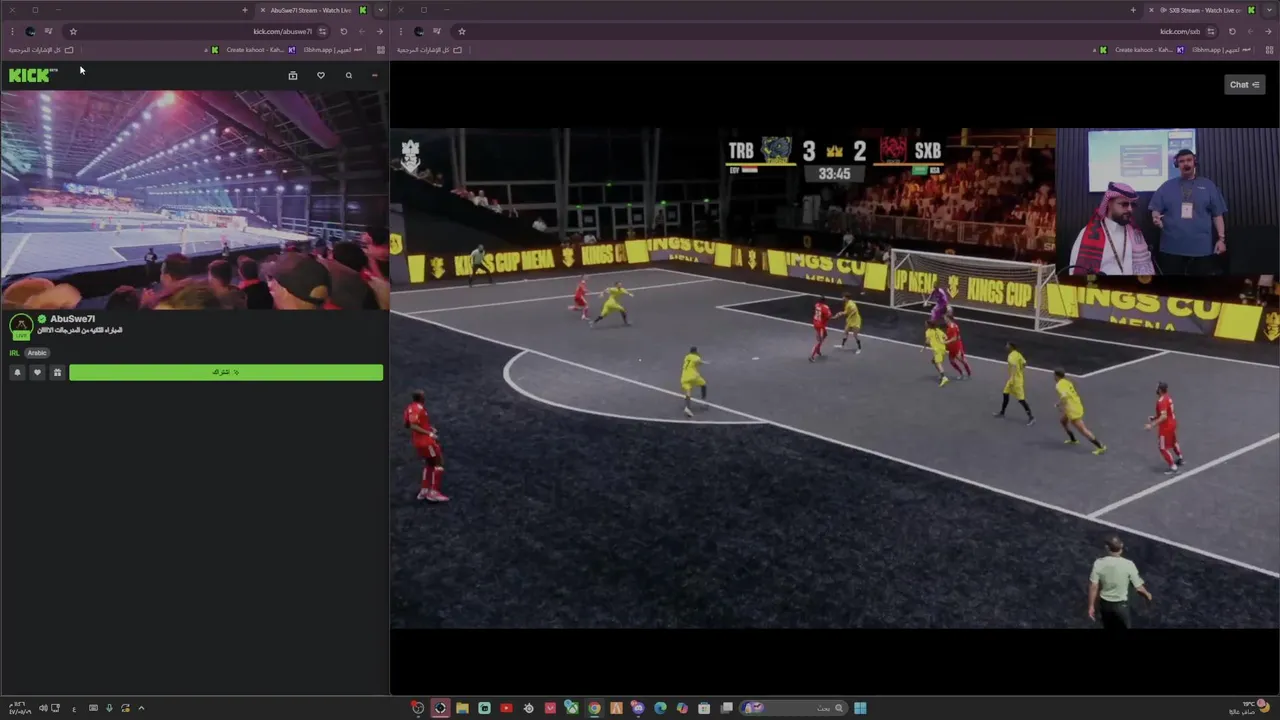The image size is (1280, 720).
Task: Open profile avatar in SXB browser toolbar
Action: click(x=418, y=31)
